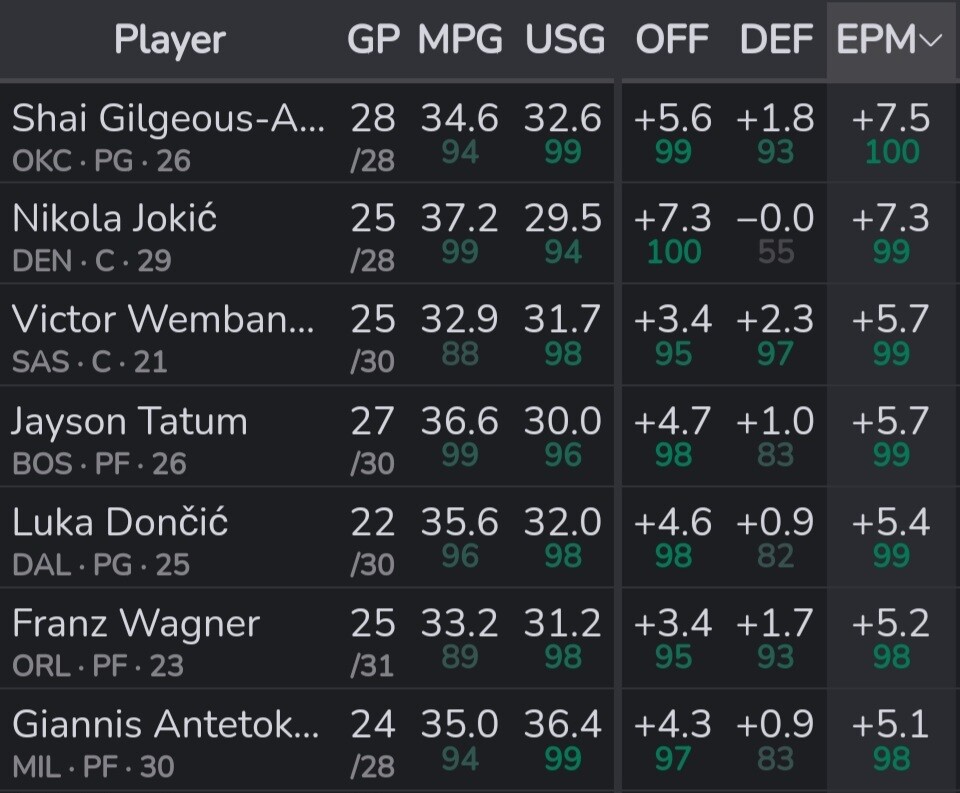Click Wembanyama's +2.3 DEF value
The image size is (960, 793).
[775, 320]
